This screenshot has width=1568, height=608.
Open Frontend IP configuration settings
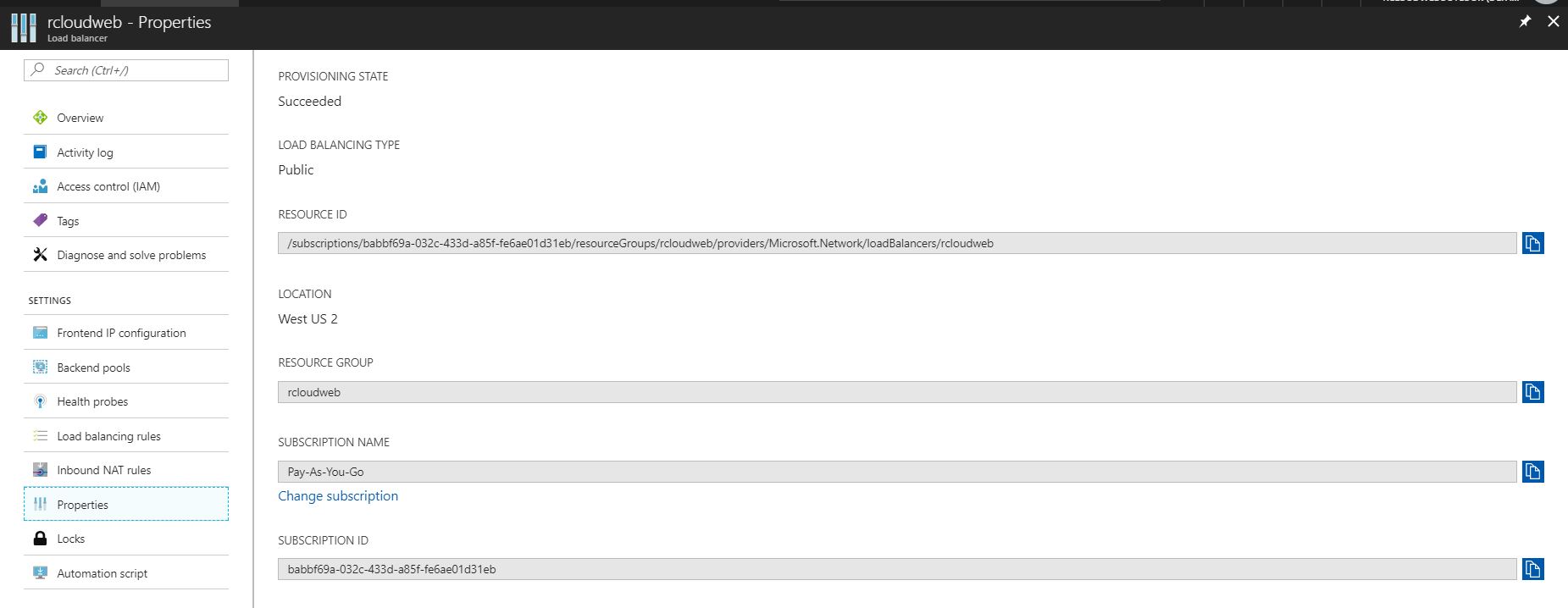[126, 333]
